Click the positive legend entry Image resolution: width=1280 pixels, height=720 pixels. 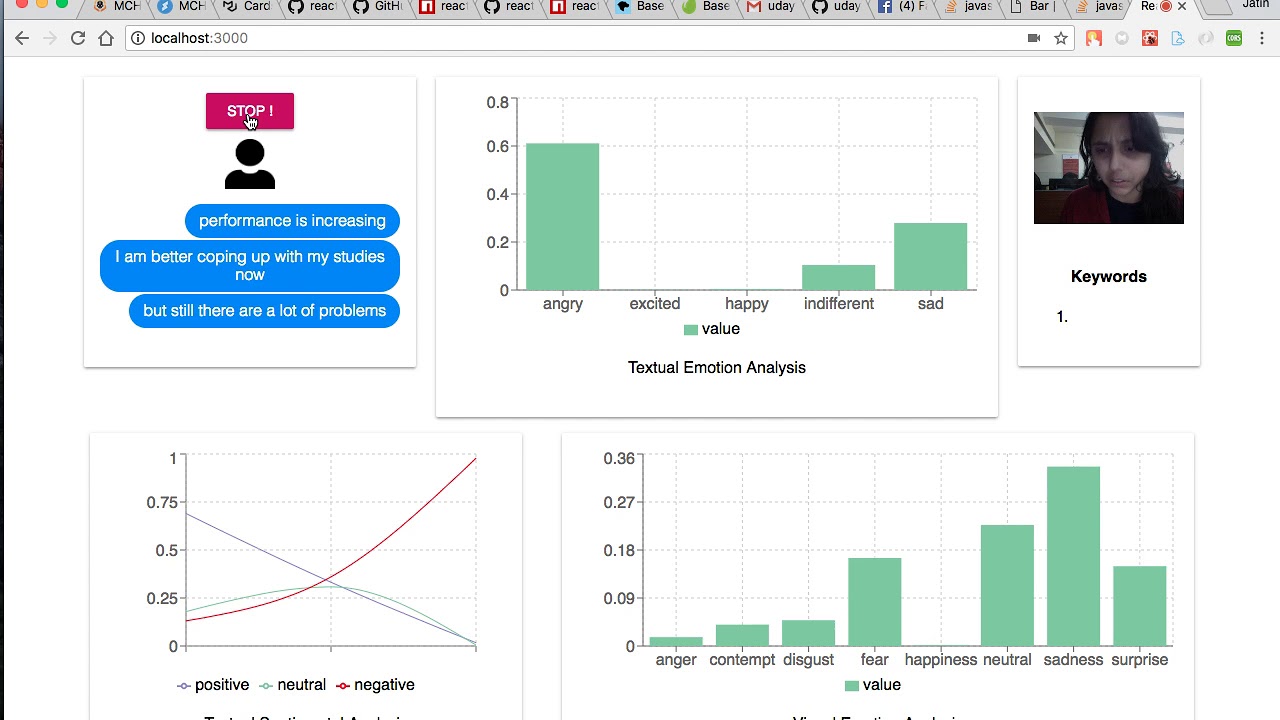[213, 685]
